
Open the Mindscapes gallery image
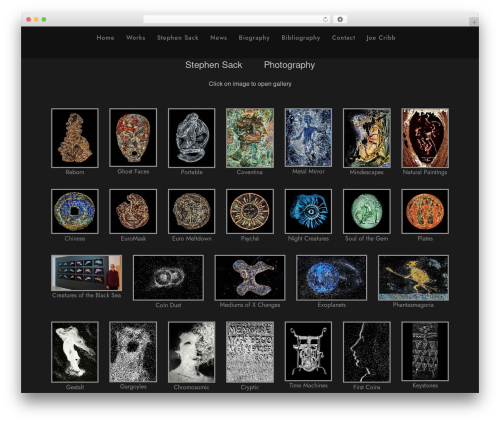367,138
